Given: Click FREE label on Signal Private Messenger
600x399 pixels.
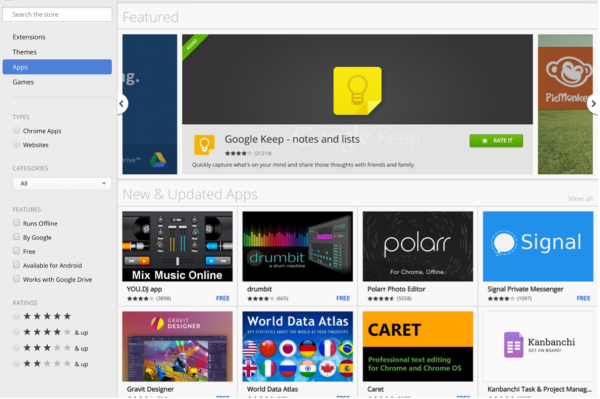Looking at the screenshot, I should 584,298.
